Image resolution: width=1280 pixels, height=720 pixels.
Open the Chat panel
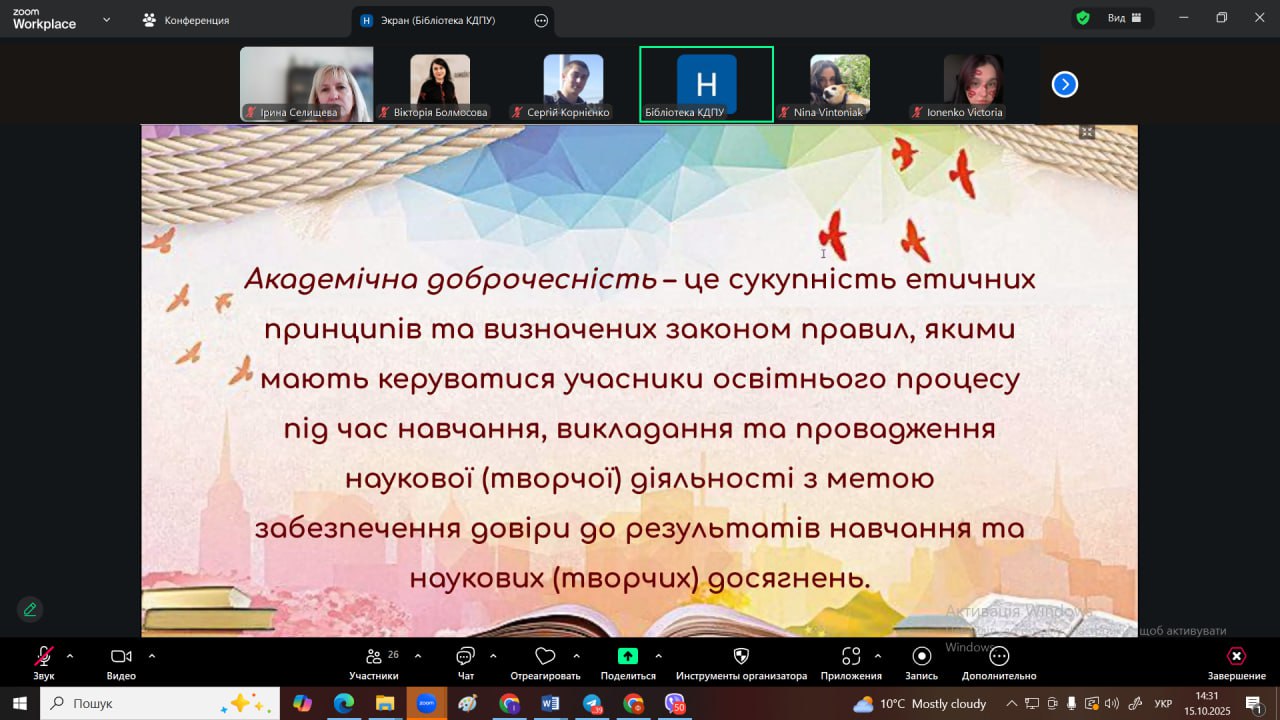coord(465,657)
